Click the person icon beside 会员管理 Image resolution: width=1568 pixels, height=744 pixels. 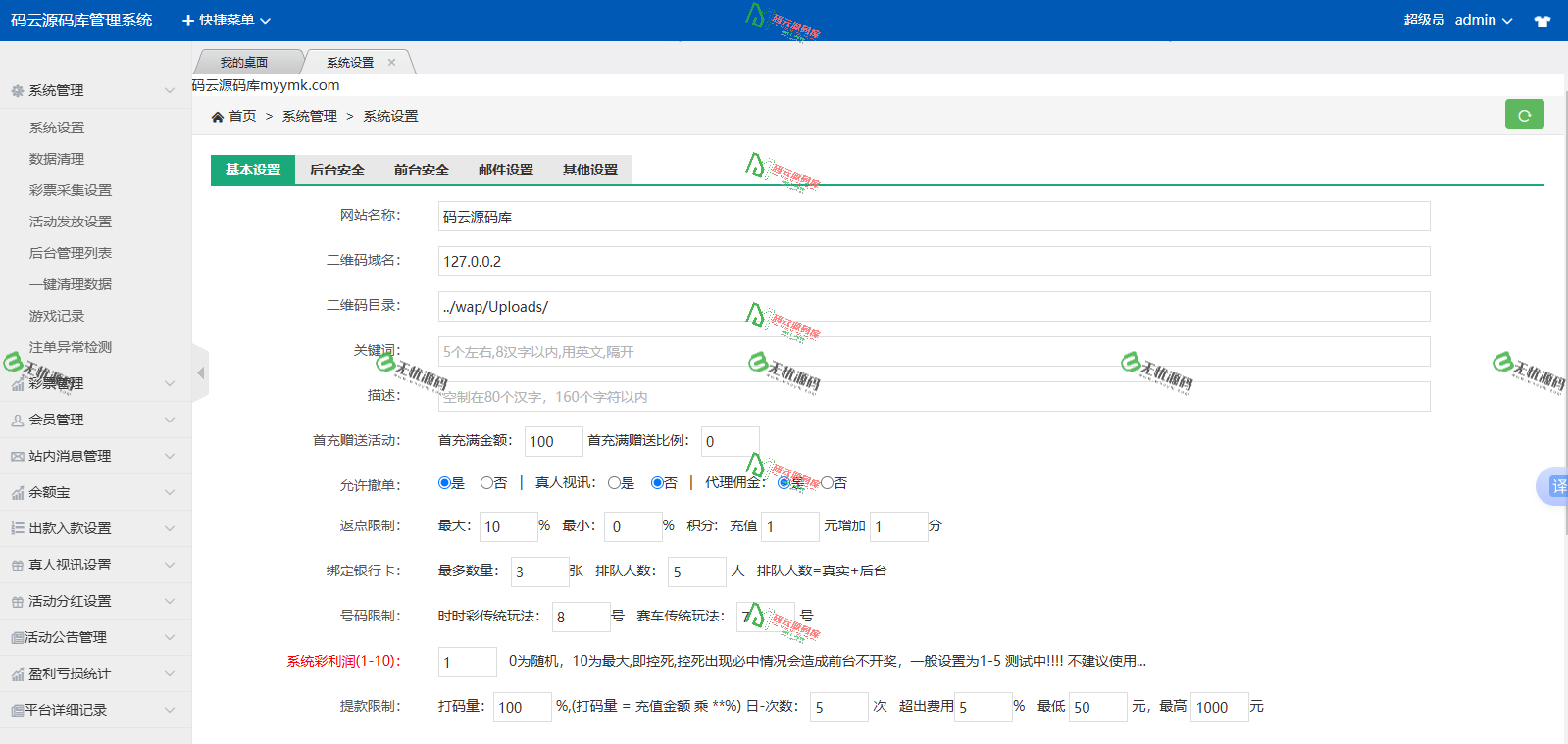(17, 420)
